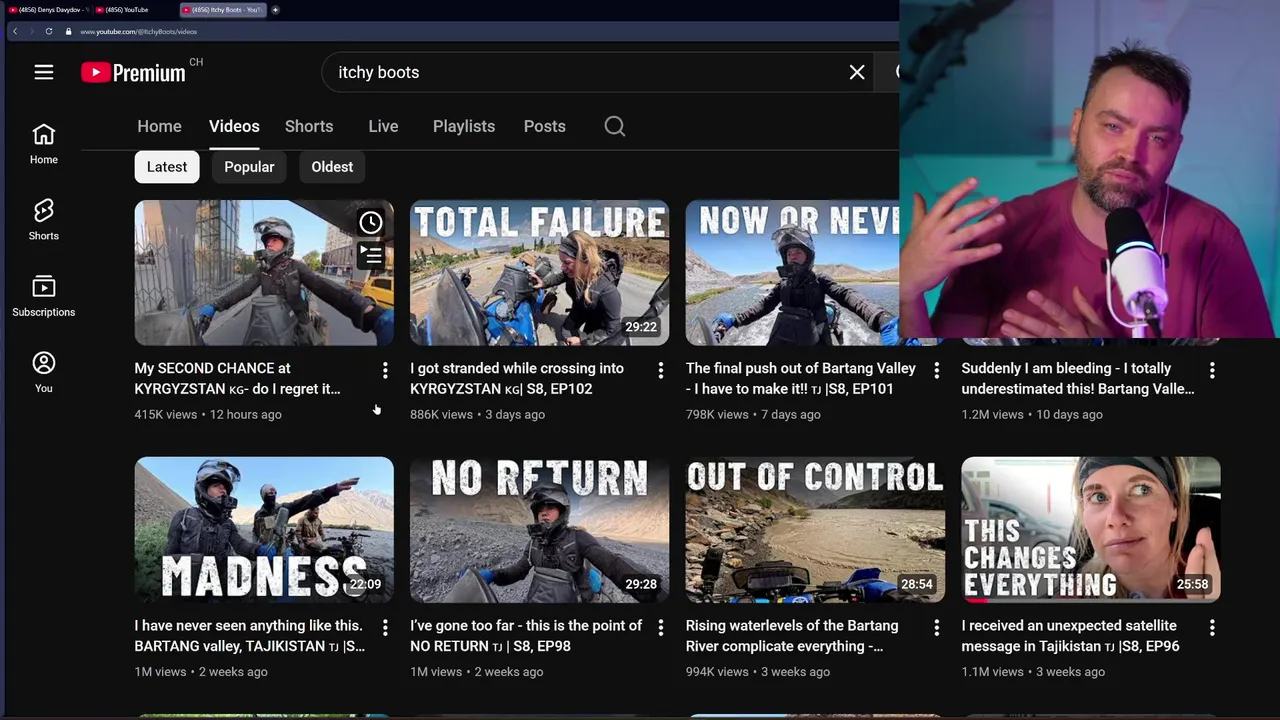
Task: Add SECOND CHANCE video to queue
Action: coord(371,256)
